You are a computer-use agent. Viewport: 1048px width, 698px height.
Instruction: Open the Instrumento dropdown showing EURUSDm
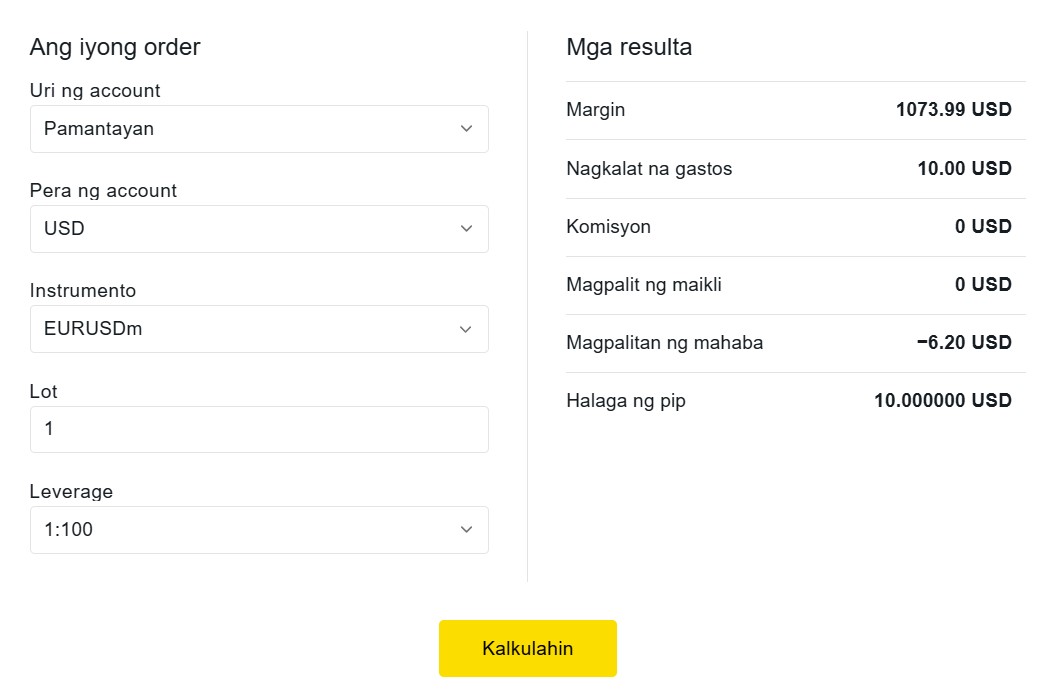[259, 329]
